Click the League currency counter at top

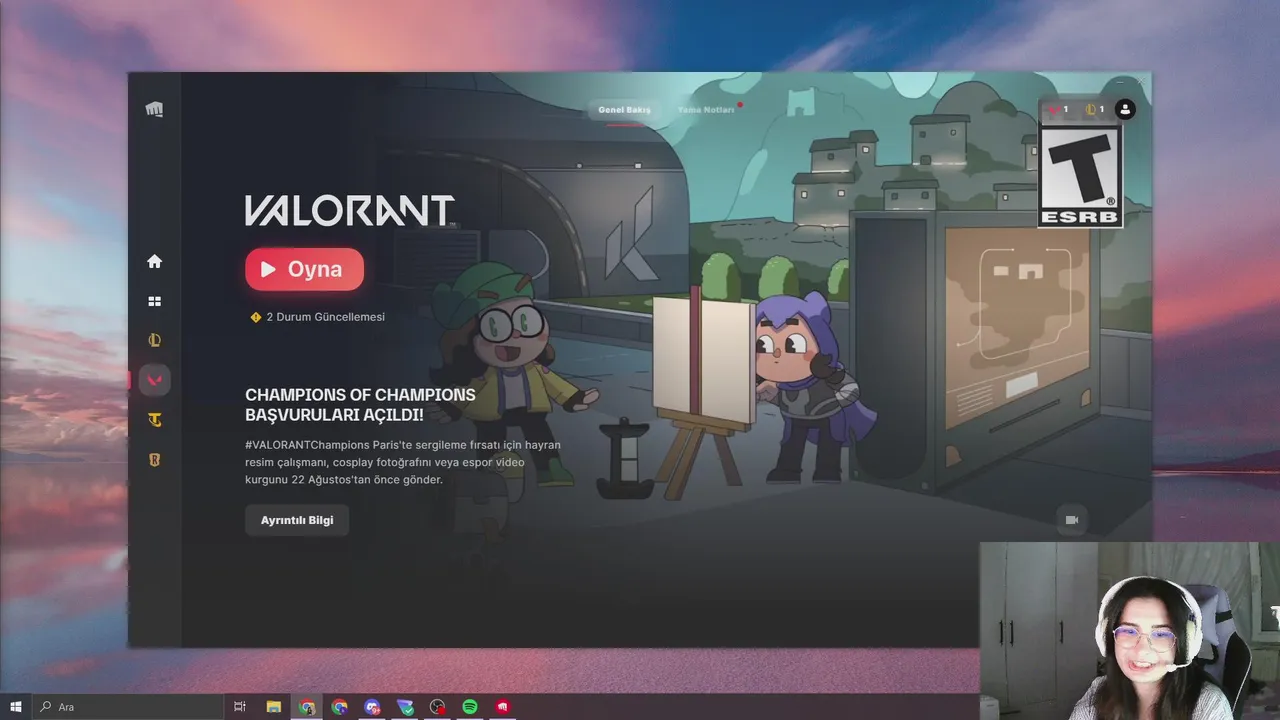click(x=1094, y=109)
